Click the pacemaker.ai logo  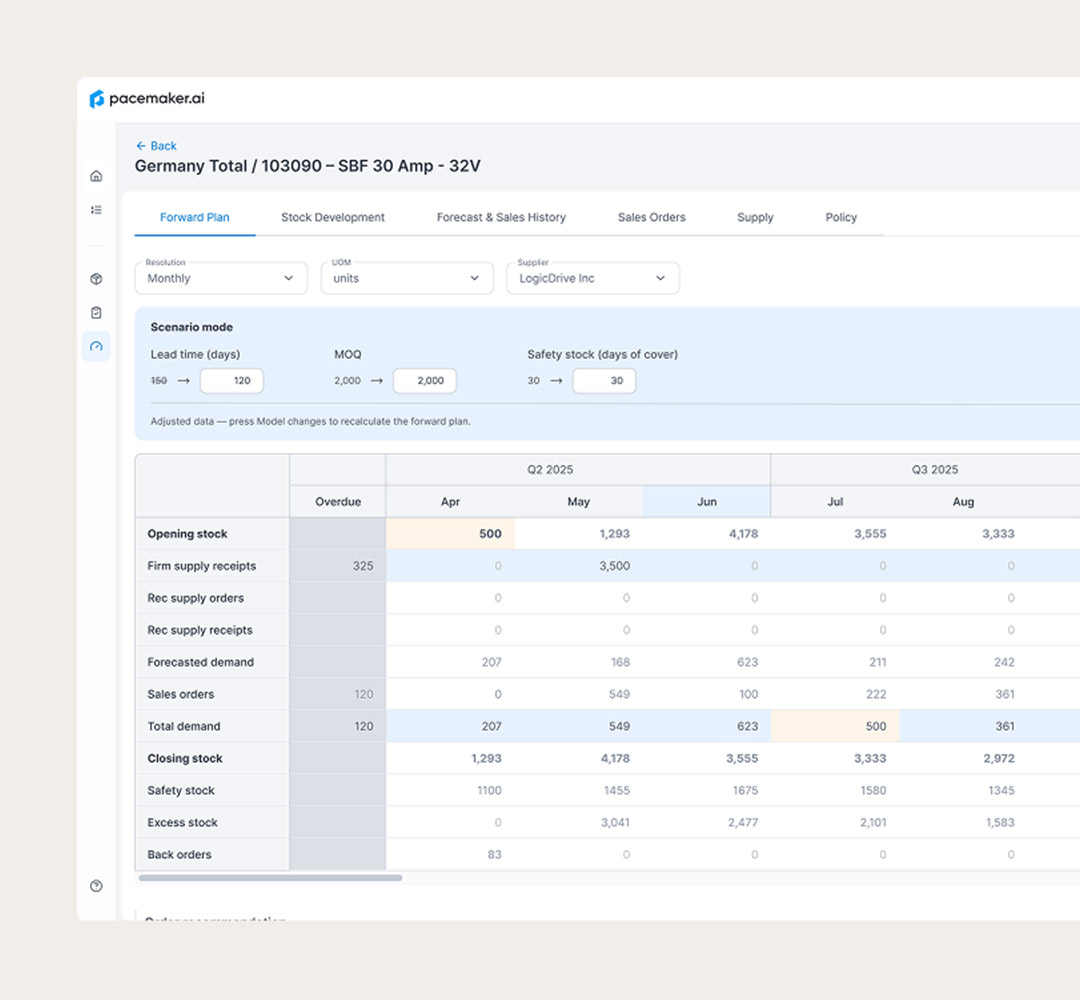pyautogui.click(x=147, y=98)
